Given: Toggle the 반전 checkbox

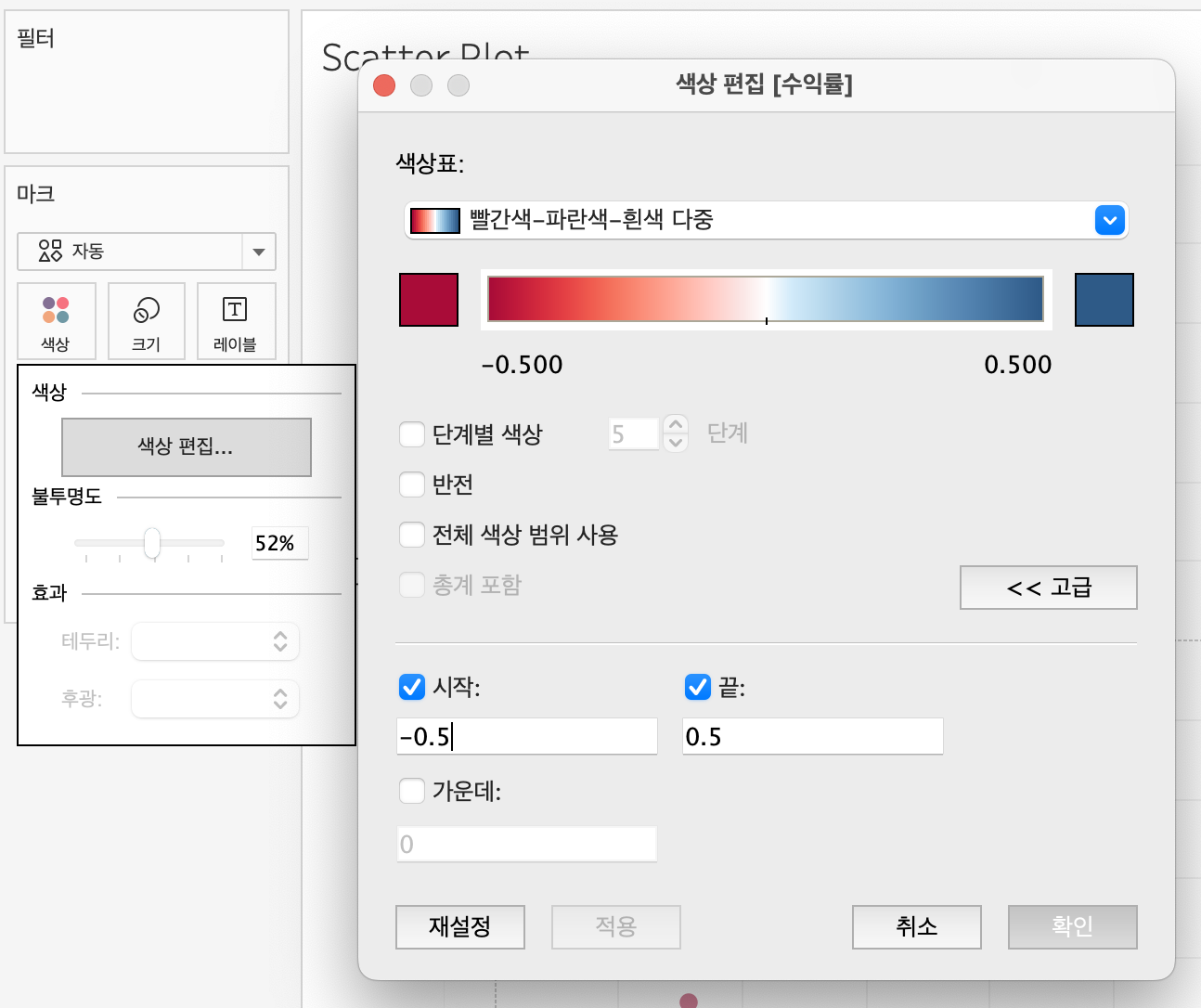Looking at the screenshot, I should 412,485.
